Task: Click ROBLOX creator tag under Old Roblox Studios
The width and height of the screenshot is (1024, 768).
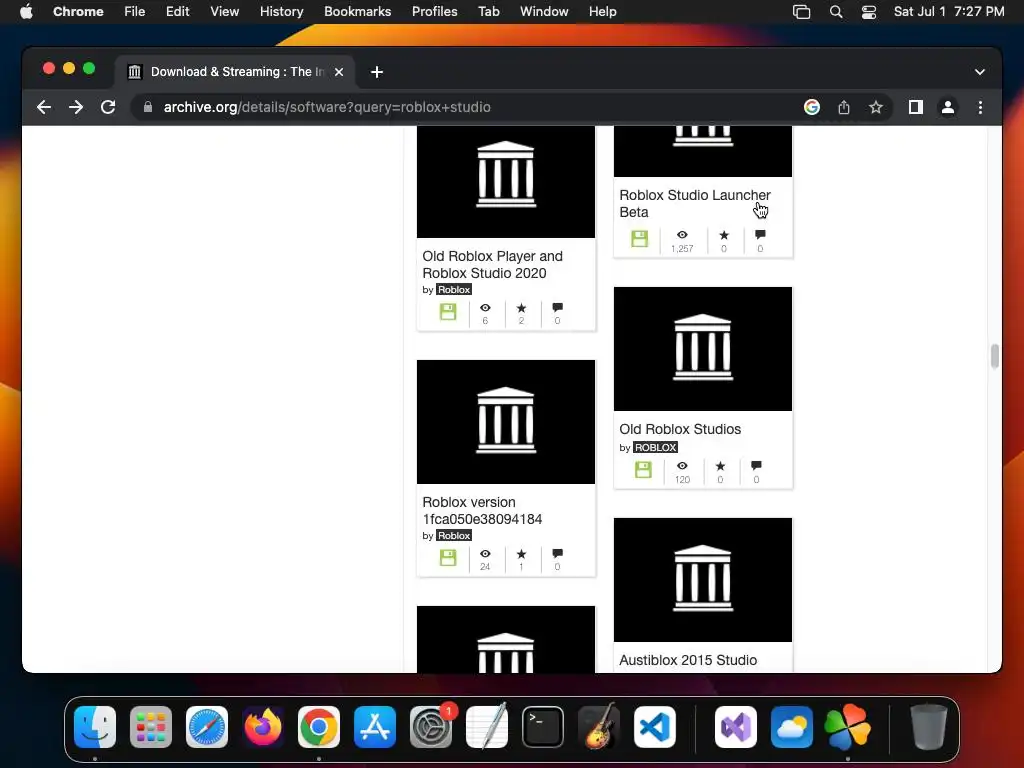Action: 656,447
